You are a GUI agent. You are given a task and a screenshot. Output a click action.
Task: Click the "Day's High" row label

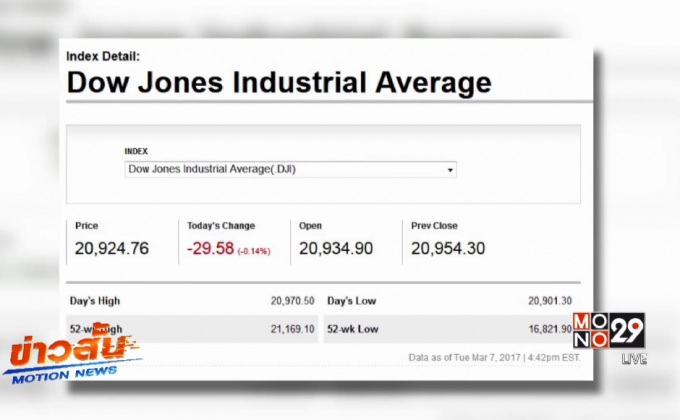tap(97, 301)
